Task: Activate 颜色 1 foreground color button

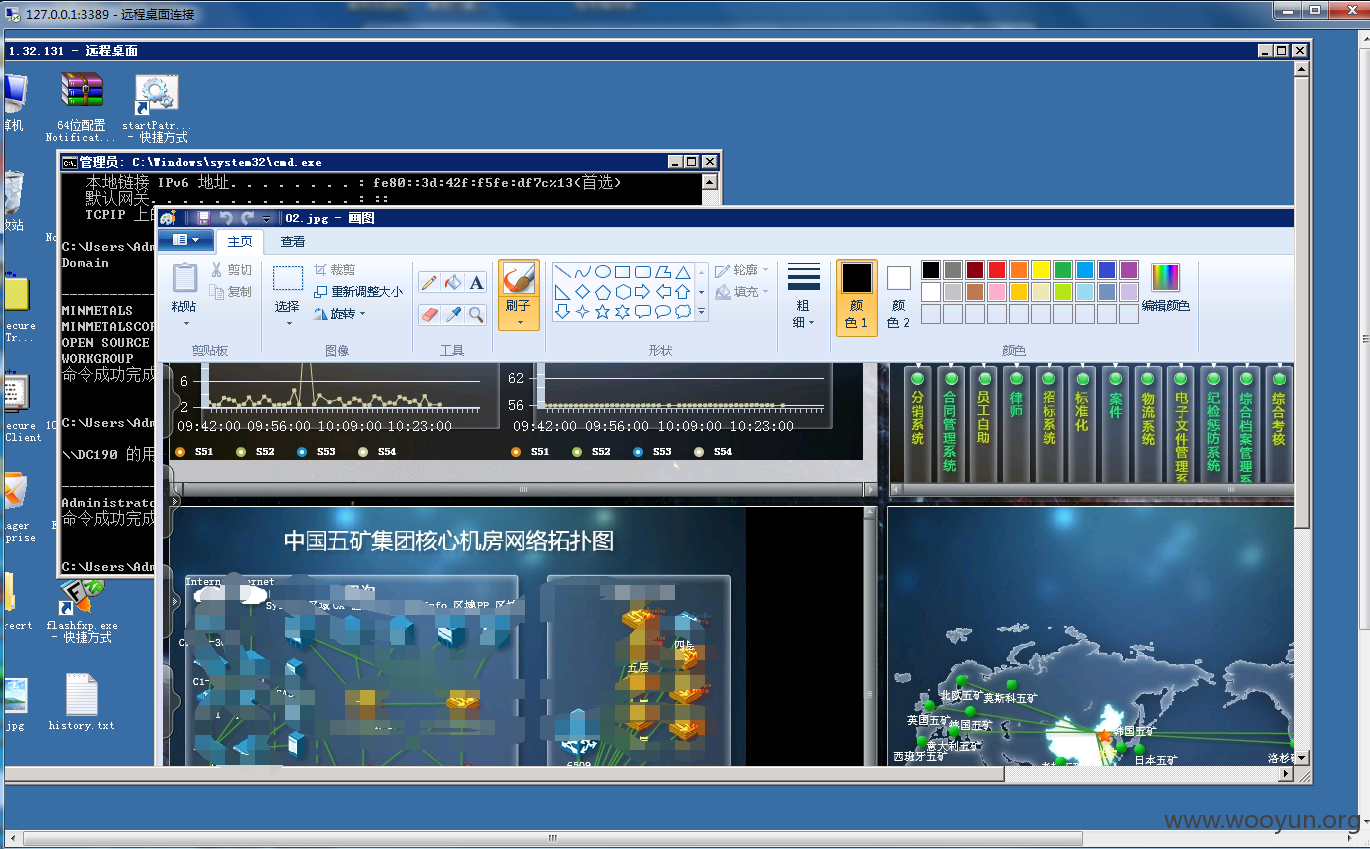Action: point(857,297)
